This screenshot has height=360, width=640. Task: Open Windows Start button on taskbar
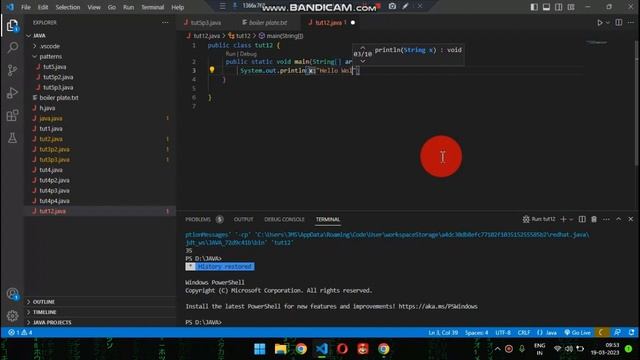(x=260, y=349)
